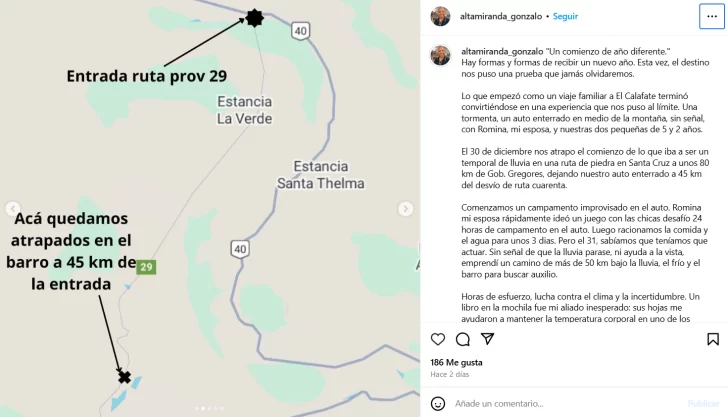Click the header profile avatar picture

(440, 16)
